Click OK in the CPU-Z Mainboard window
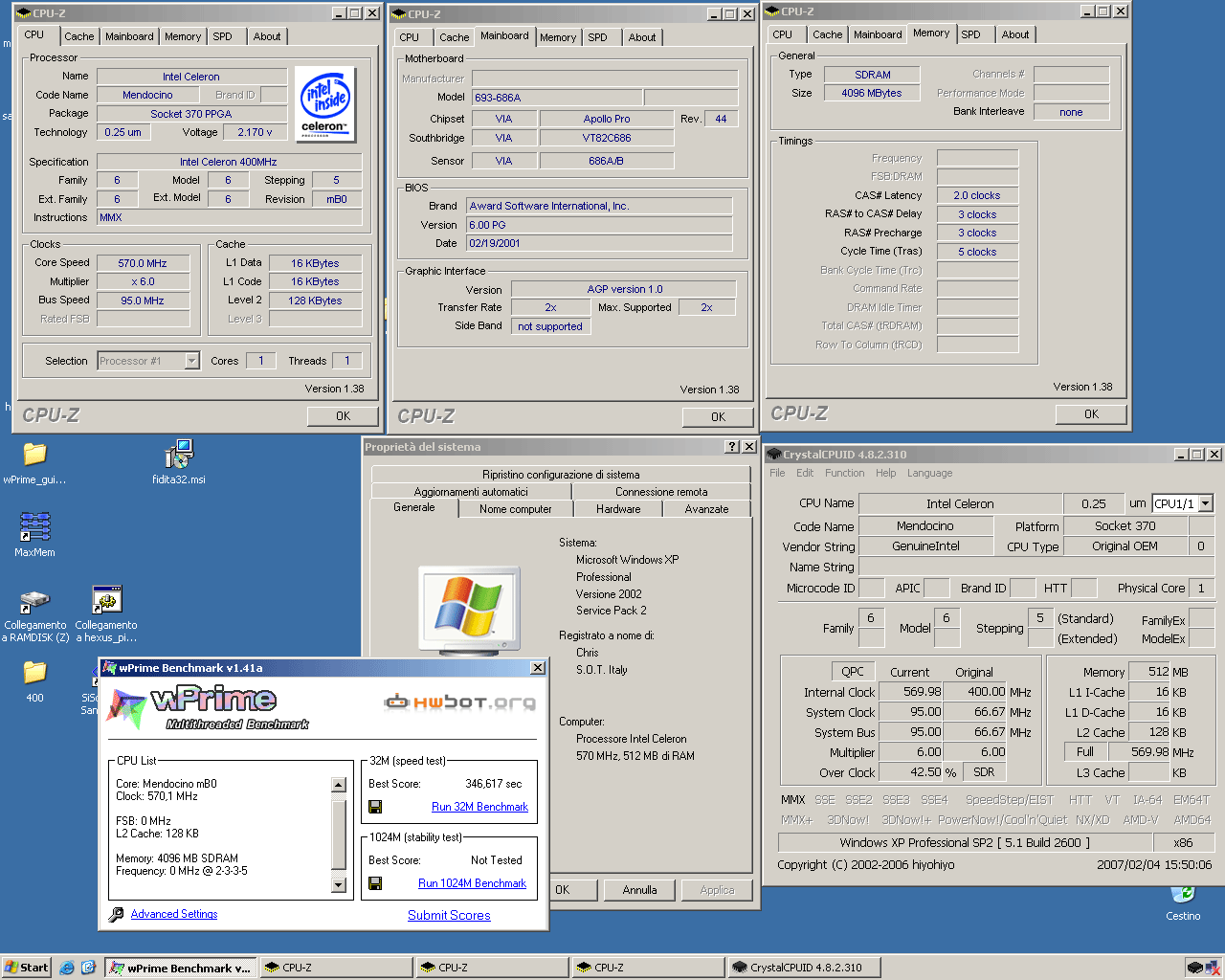 point(718,417)
